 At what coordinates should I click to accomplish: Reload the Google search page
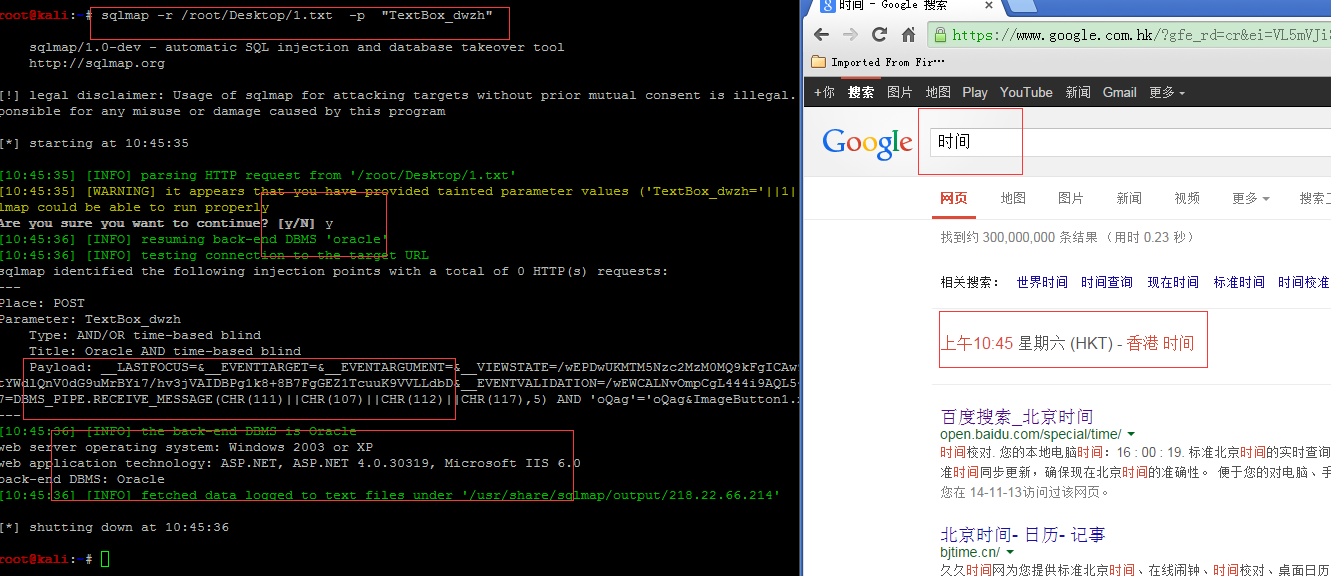tap(880, 35)
